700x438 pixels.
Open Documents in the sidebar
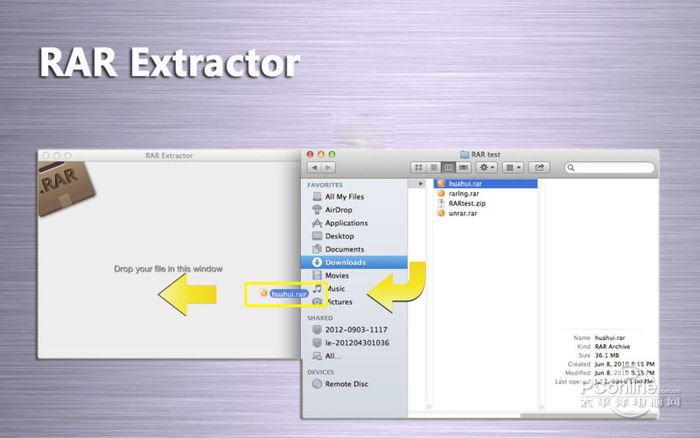pos(344,249)
